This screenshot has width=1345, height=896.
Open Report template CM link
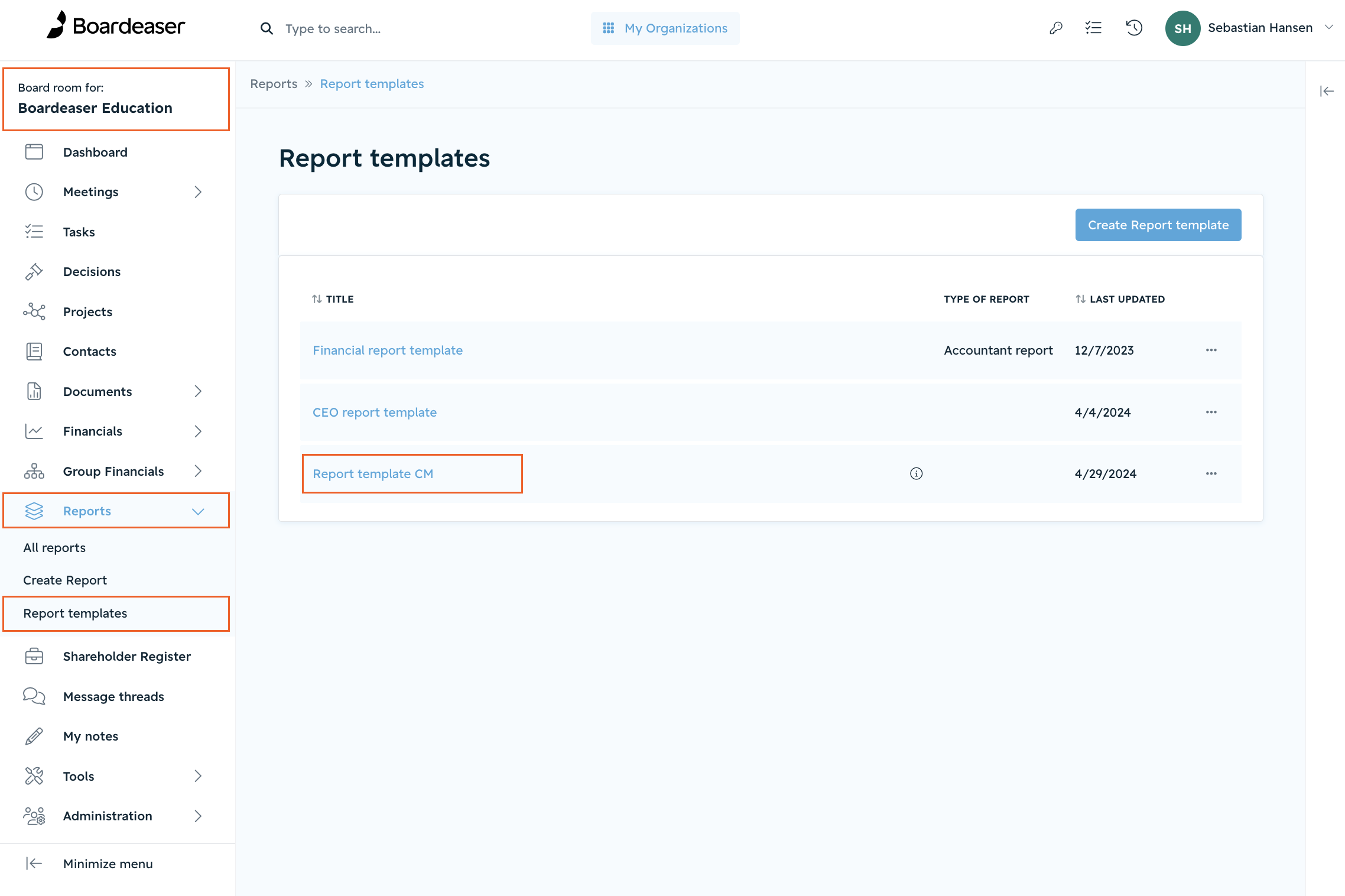pyautogui.click(x=372, y=474)
